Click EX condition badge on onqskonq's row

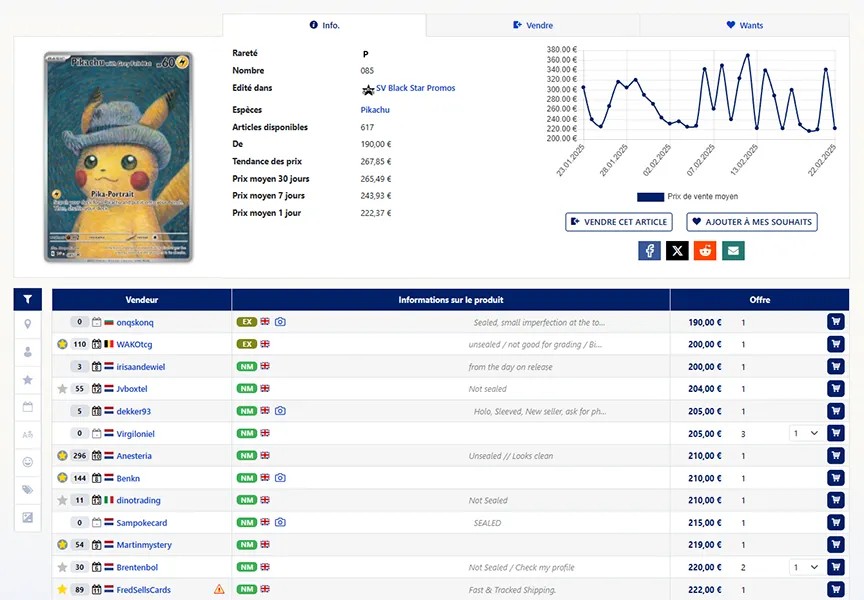(x=247, y=322)
